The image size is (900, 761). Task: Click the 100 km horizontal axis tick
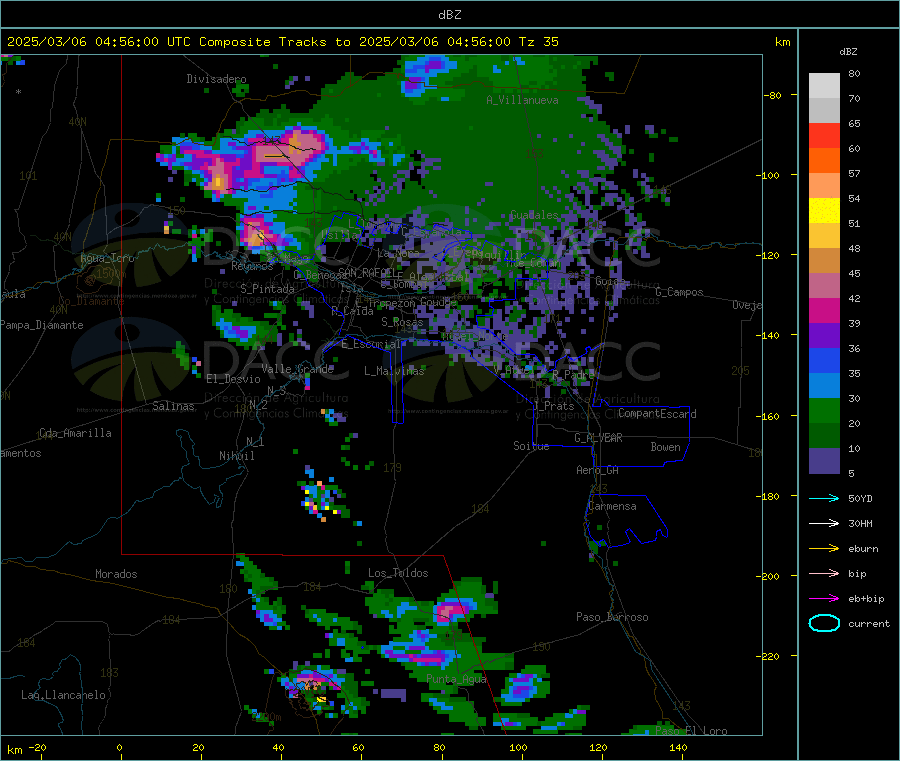coord(518,748)
